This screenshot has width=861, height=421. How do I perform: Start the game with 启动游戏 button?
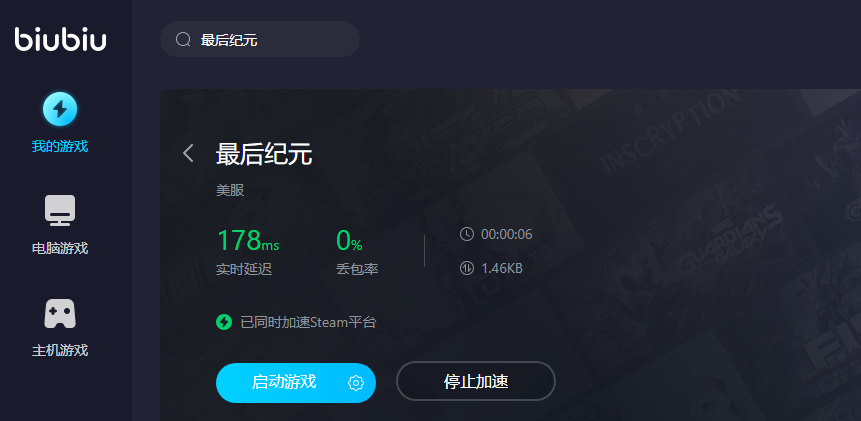click(295, 383)
